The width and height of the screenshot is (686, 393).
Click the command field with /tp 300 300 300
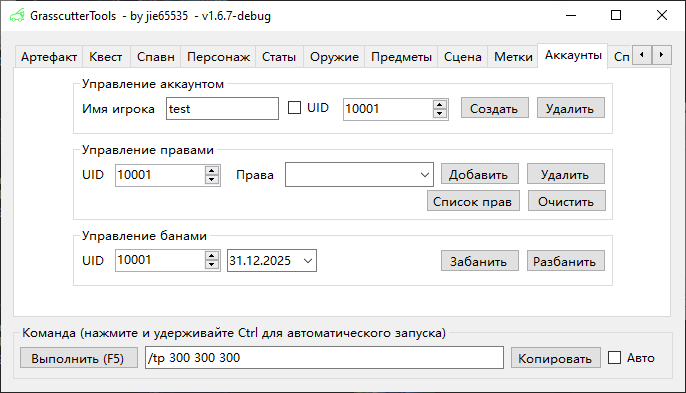[324, 358]
